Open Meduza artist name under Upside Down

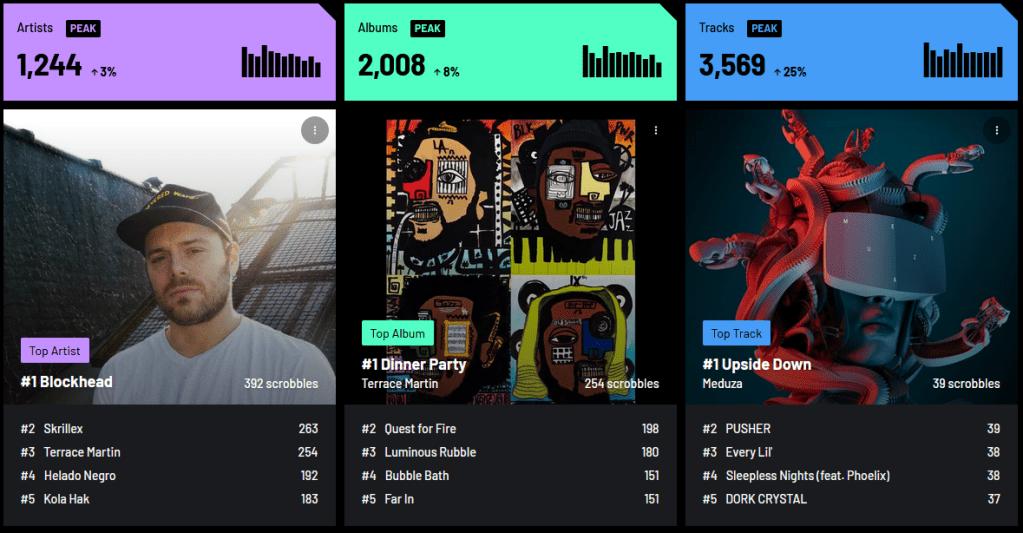click(x=722, y=384)
